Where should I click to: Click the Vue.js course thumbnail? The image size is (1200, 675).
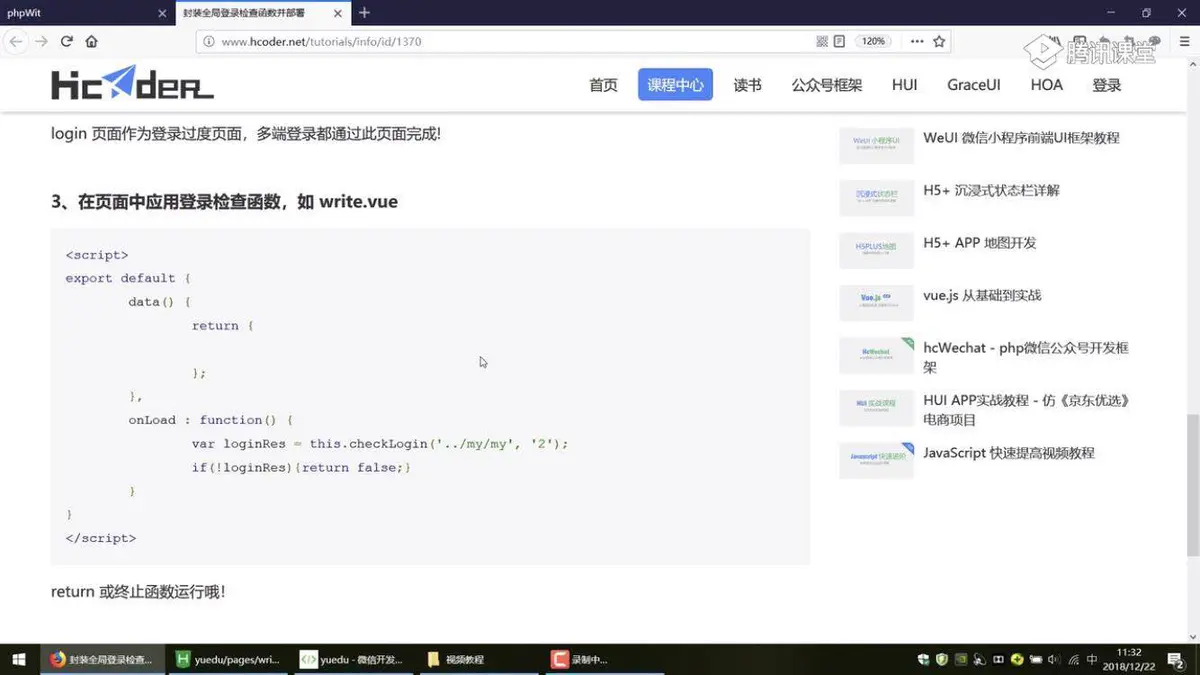876,303
